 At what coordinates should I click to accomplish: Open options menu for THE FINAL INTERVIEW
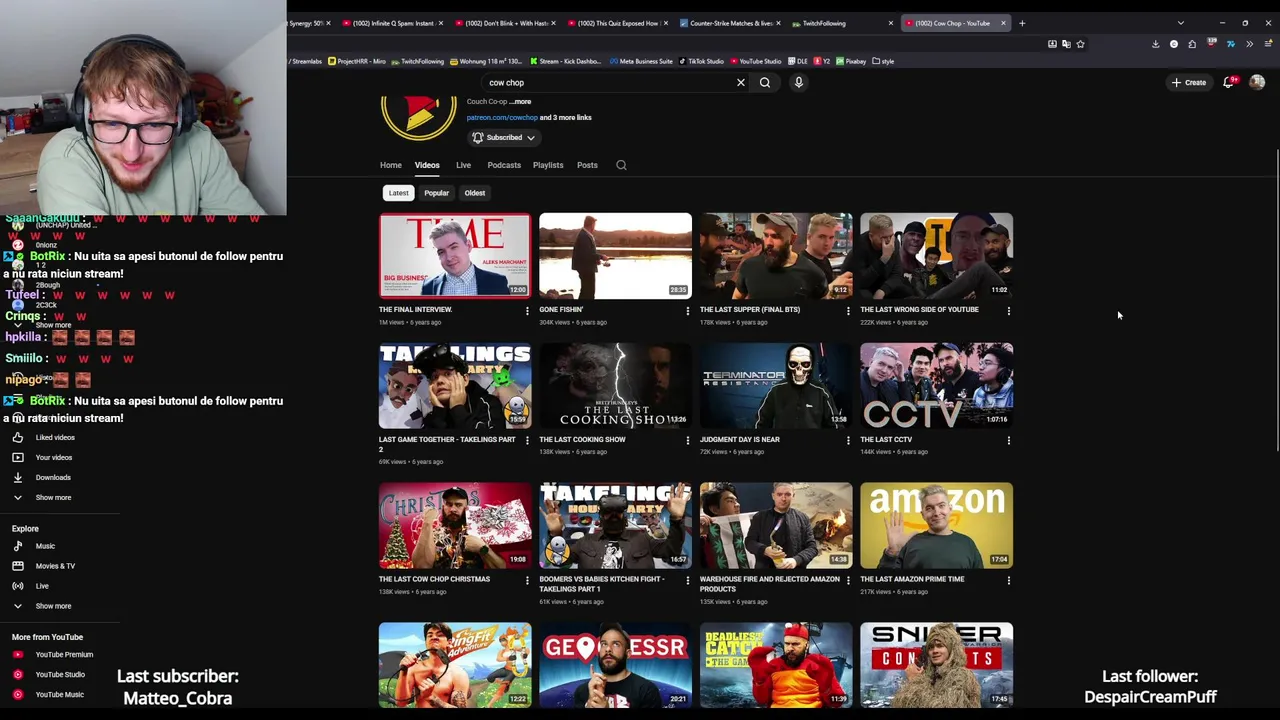527,311
